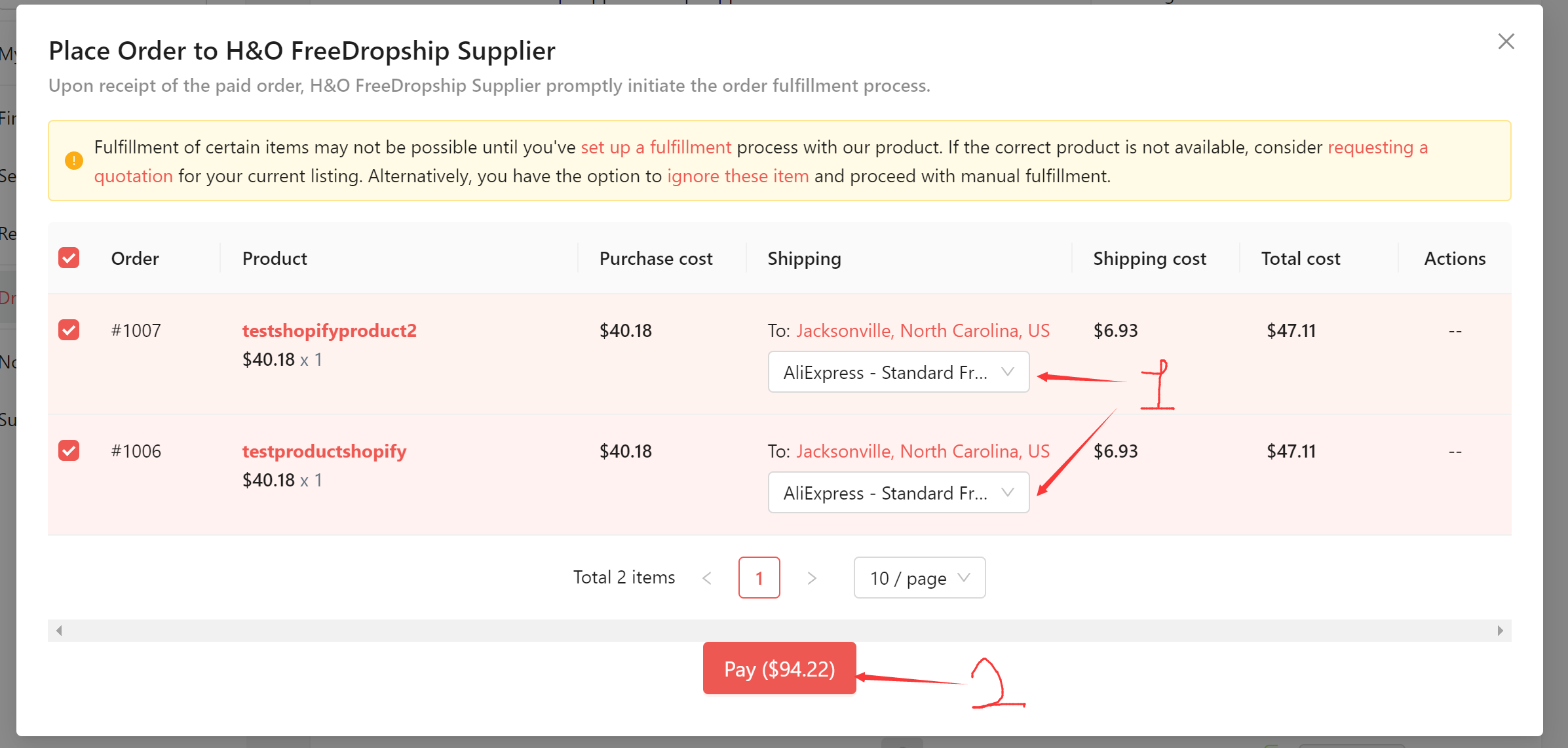Open the testshopifyproduct2 product link
Screen dimensions: 1568x748
[x=330, y=330]
